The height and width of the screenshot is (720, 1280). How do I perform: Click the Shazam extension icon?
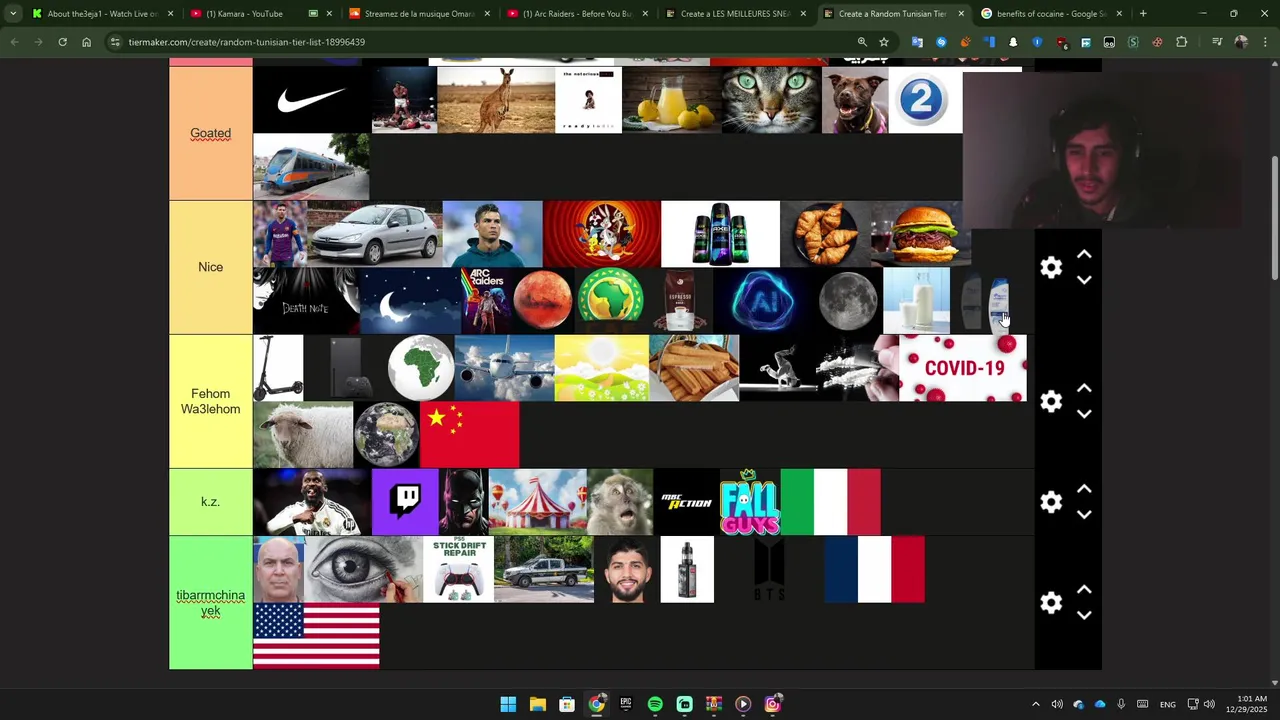941,42
